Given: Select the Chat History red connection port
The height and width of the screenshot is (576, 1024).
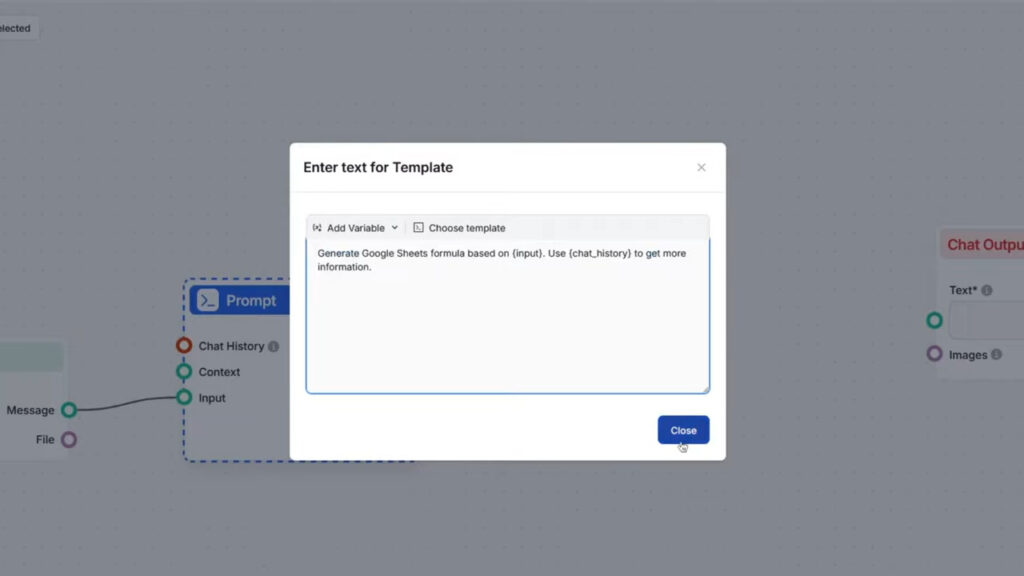Looking at the screenshot, I should coord(184,345).
